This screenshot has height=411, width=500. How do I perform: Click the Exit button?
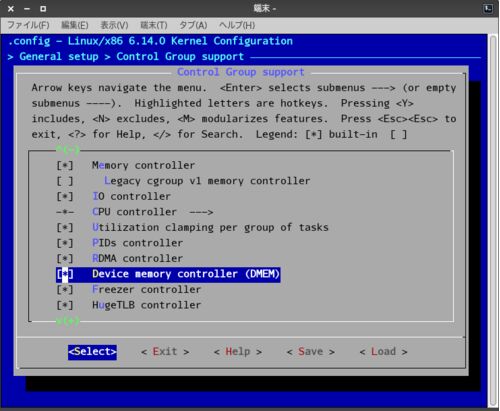[165, 352]
